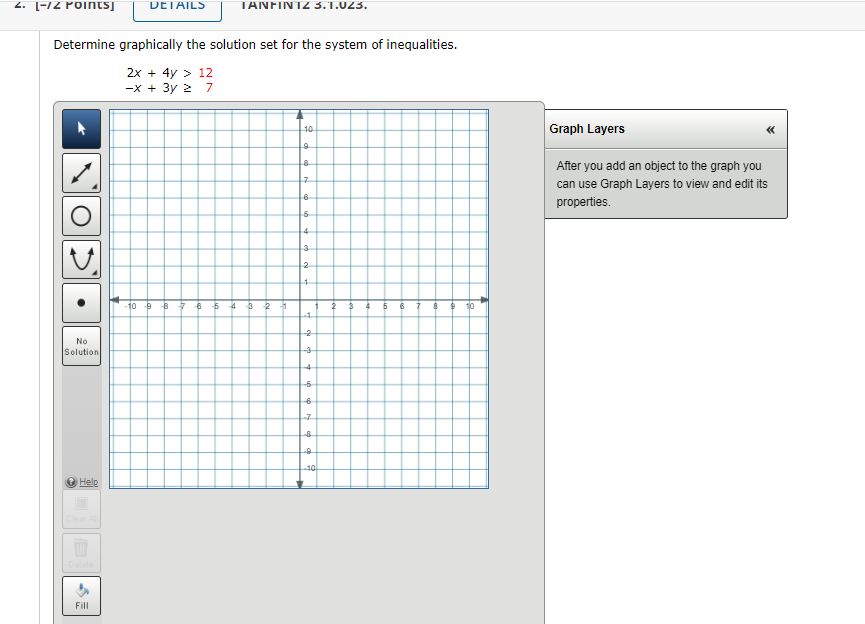Open the DETAILS button
The image size is (865, 624).
[177, 7]
